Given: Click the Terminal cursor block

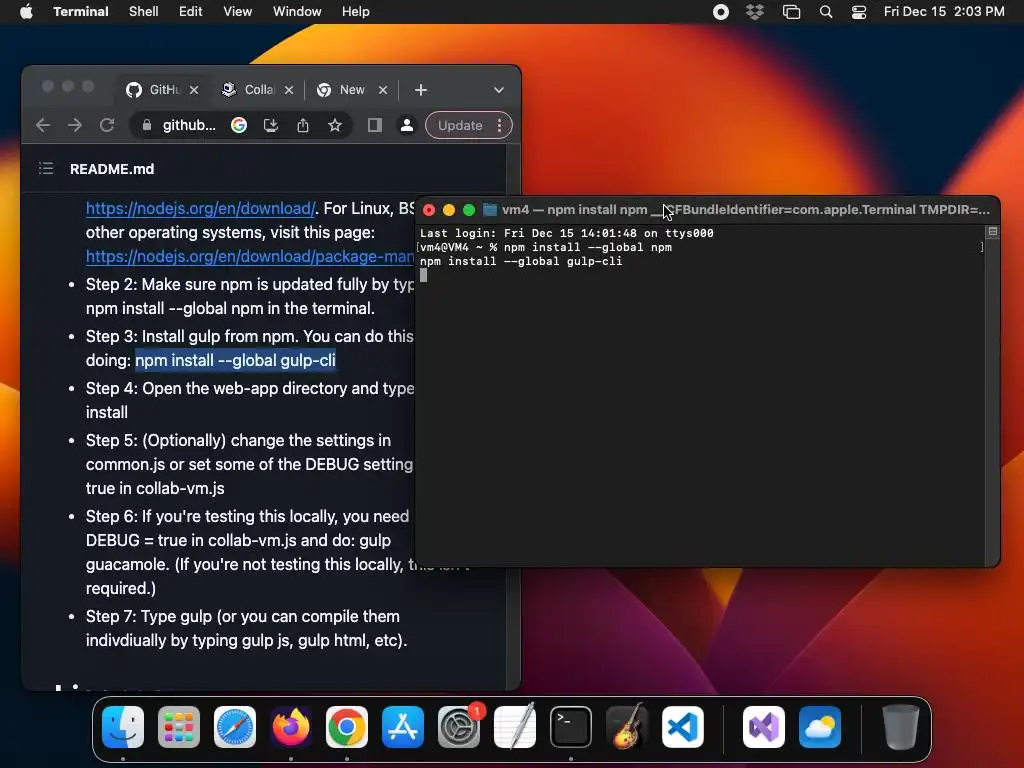Looking at the screenshot, I should tap(423, 276).
